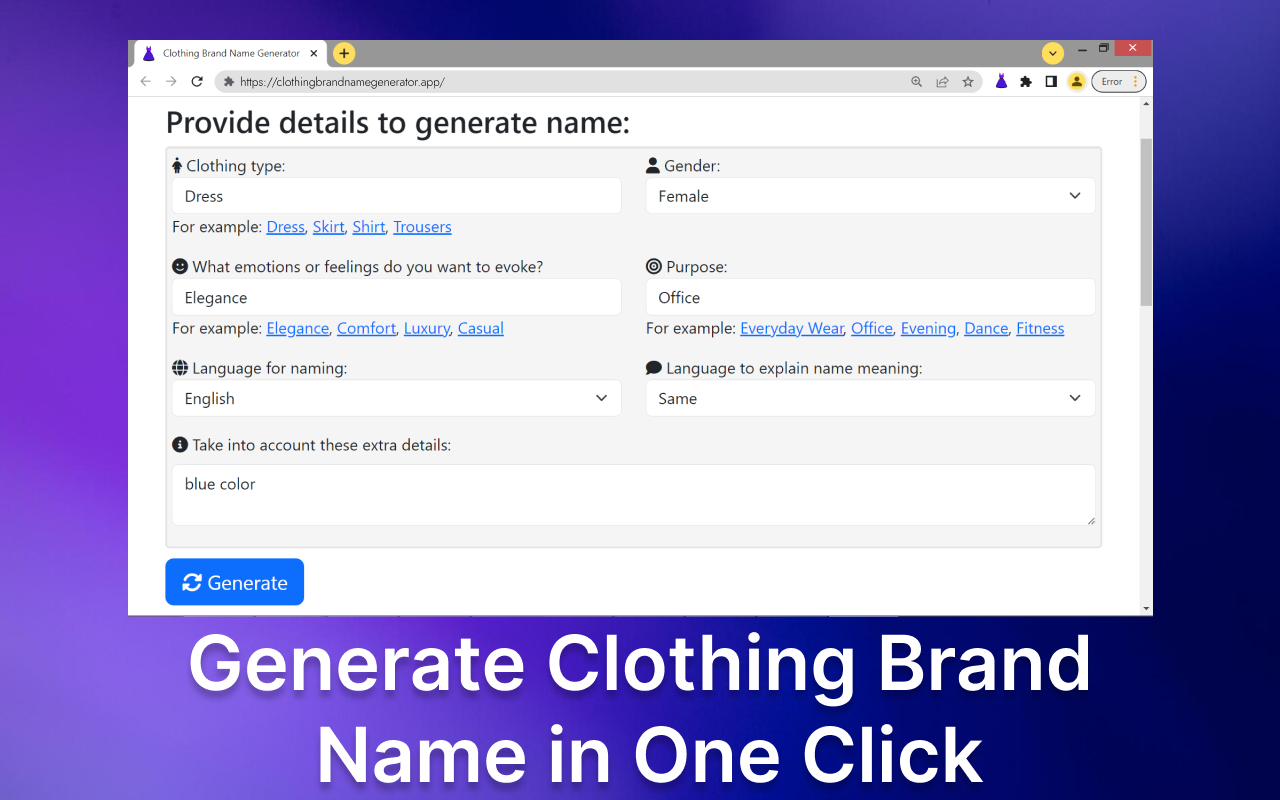Open the Language for naming dropdown
1280x800 pixels.
point(396,398)
